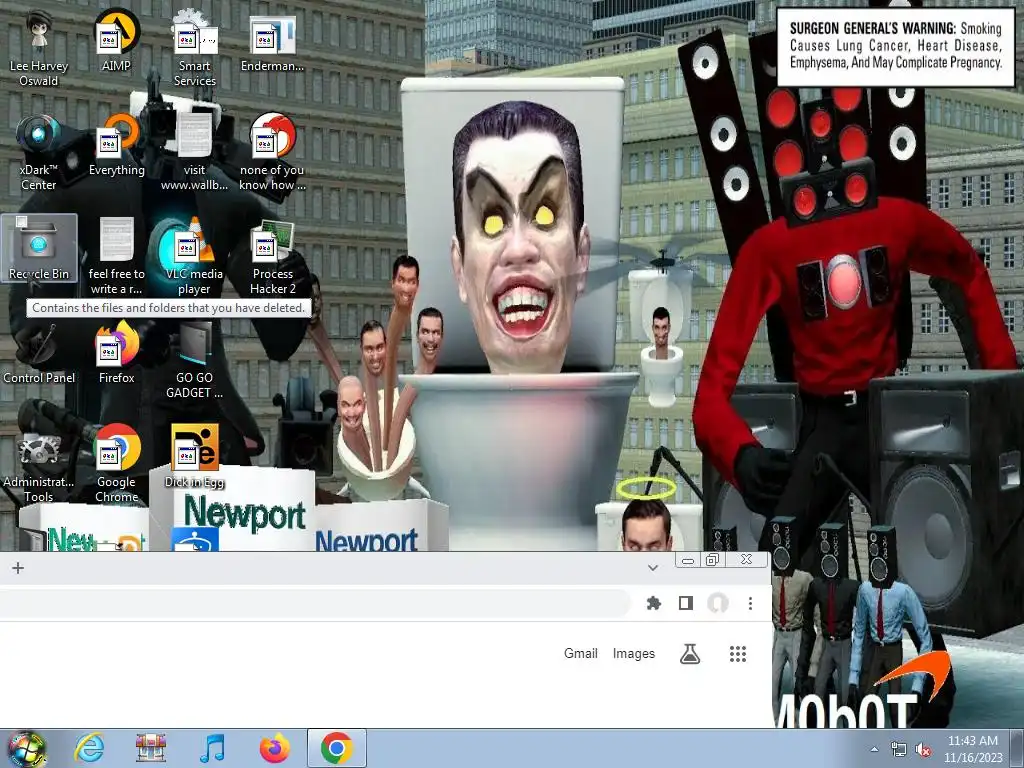Select the Enderman desktop shortcut
1024x768 pixels.
point(272,42)
